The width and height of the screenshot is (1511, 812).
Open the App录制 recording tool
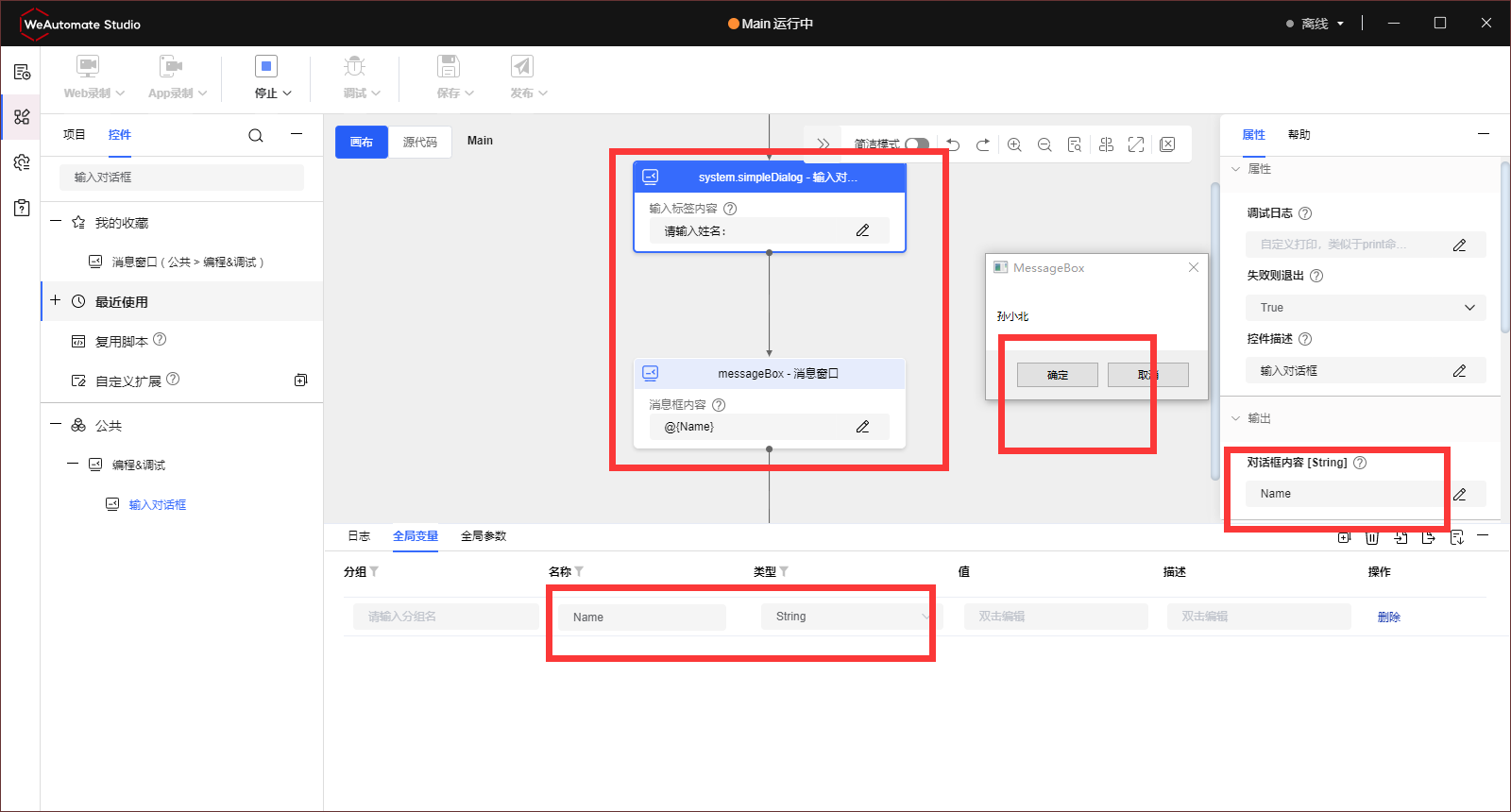[177, 77]
